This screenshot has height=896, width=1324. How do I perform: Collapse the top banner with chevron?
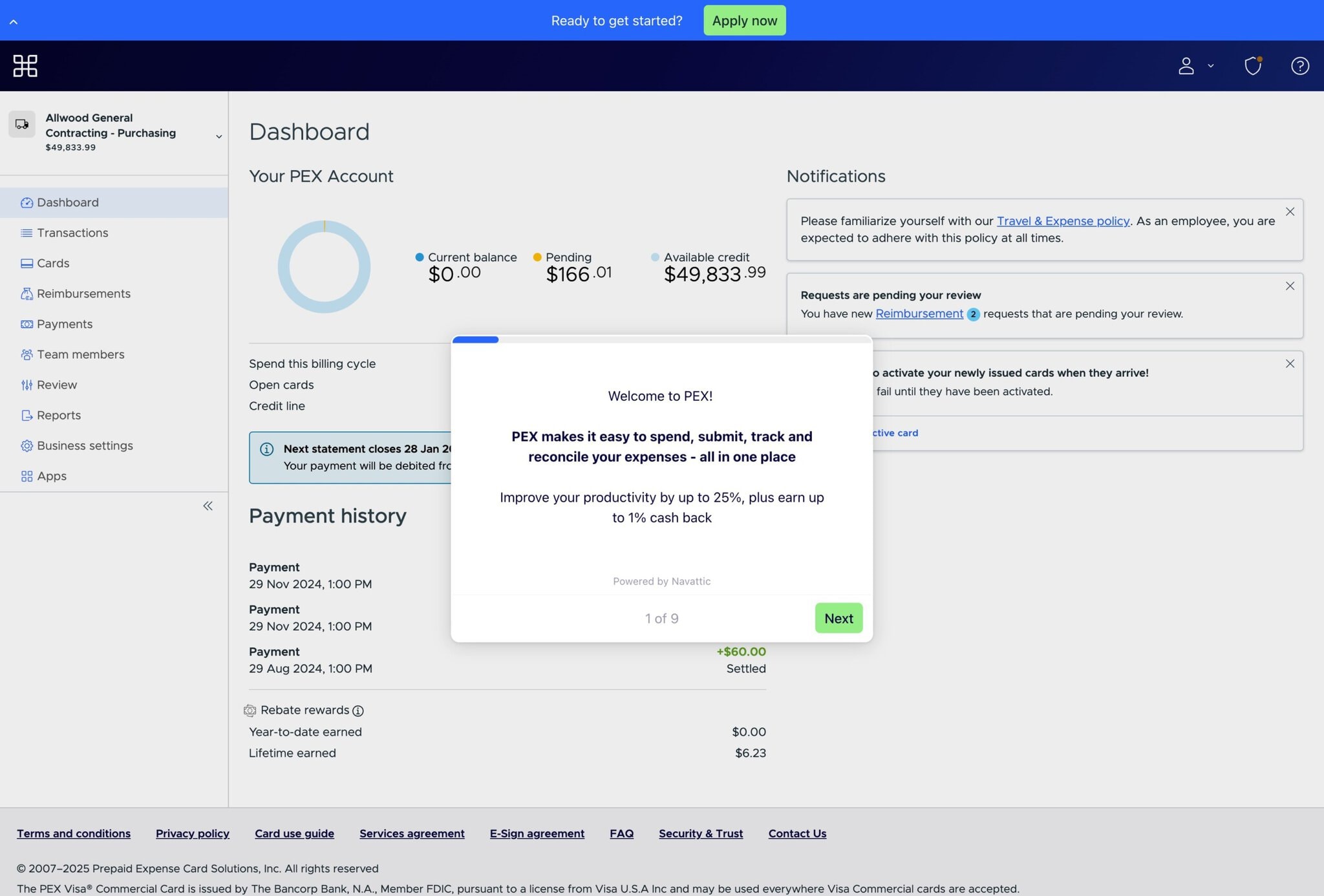click(x=14, y=21)
